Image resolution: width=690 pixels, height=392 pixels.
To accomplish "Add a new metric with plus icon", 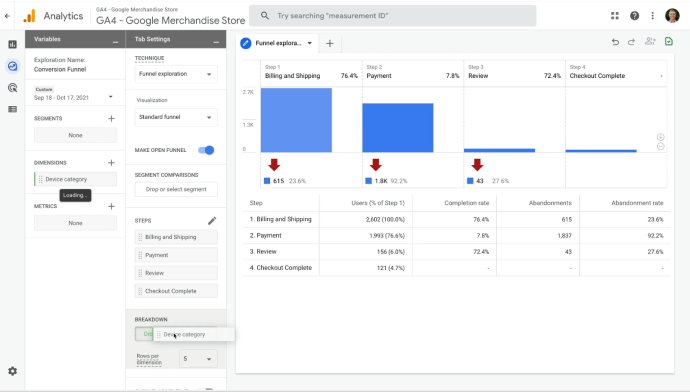I will point(111,206).
